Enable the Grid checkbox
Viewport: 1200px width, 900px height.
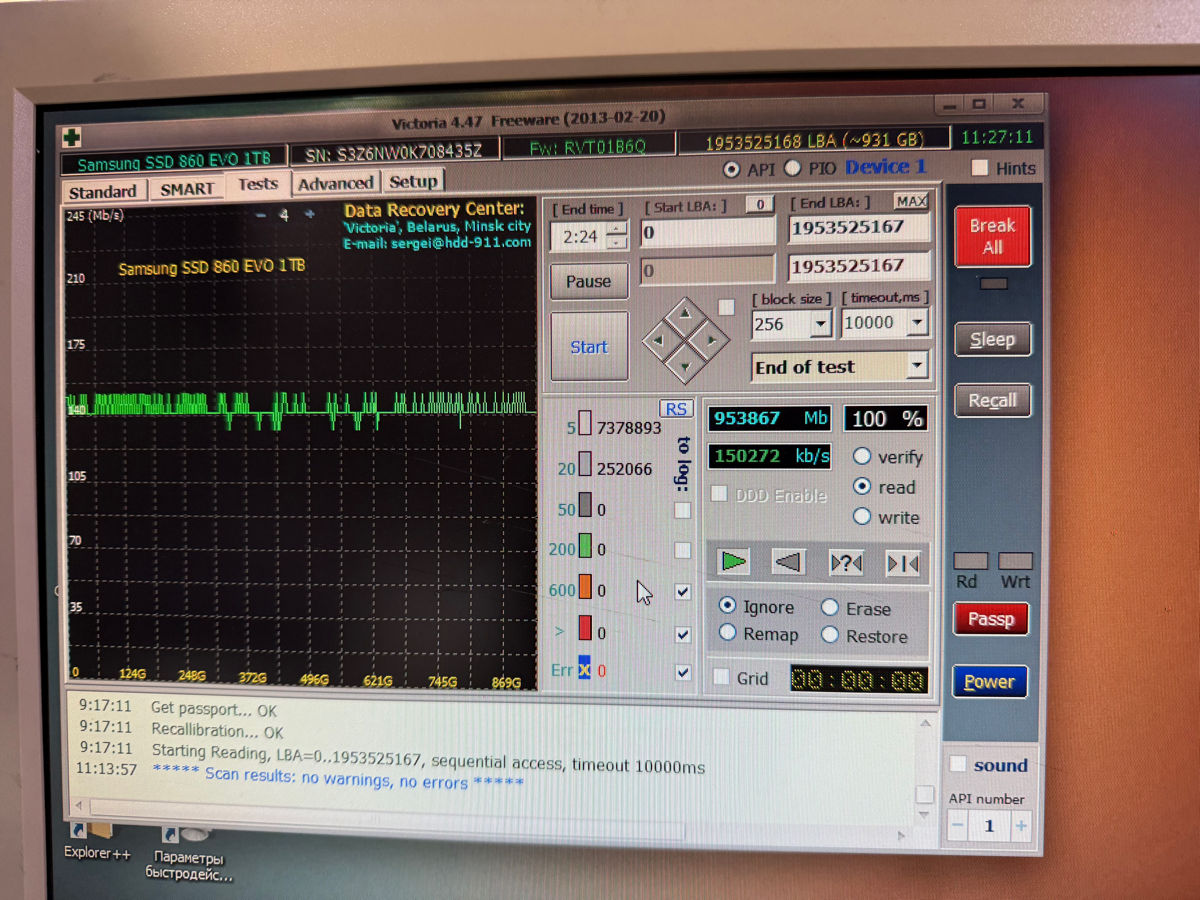click(721, 678)
